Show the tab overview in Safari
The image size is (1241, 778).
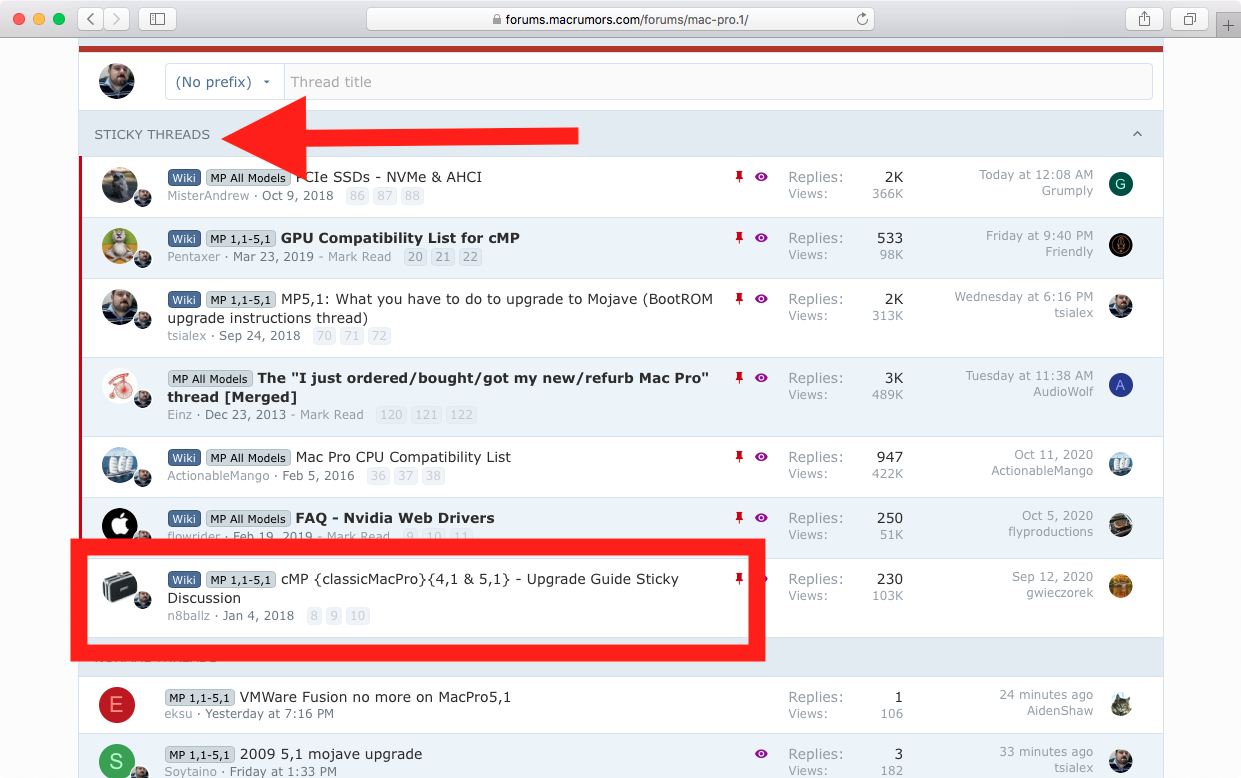point(1190,19)
